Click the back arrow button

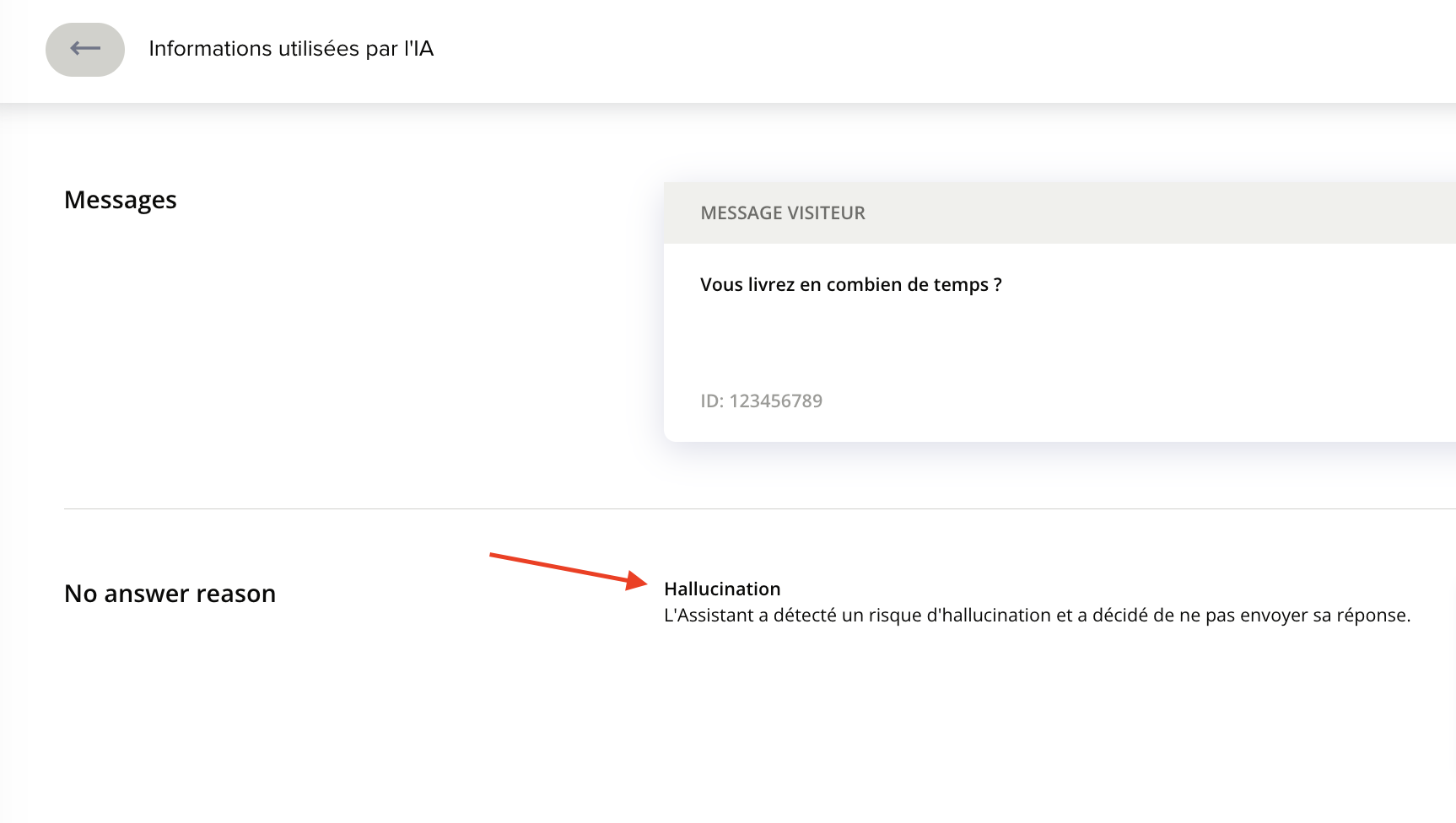pos(85,50)
